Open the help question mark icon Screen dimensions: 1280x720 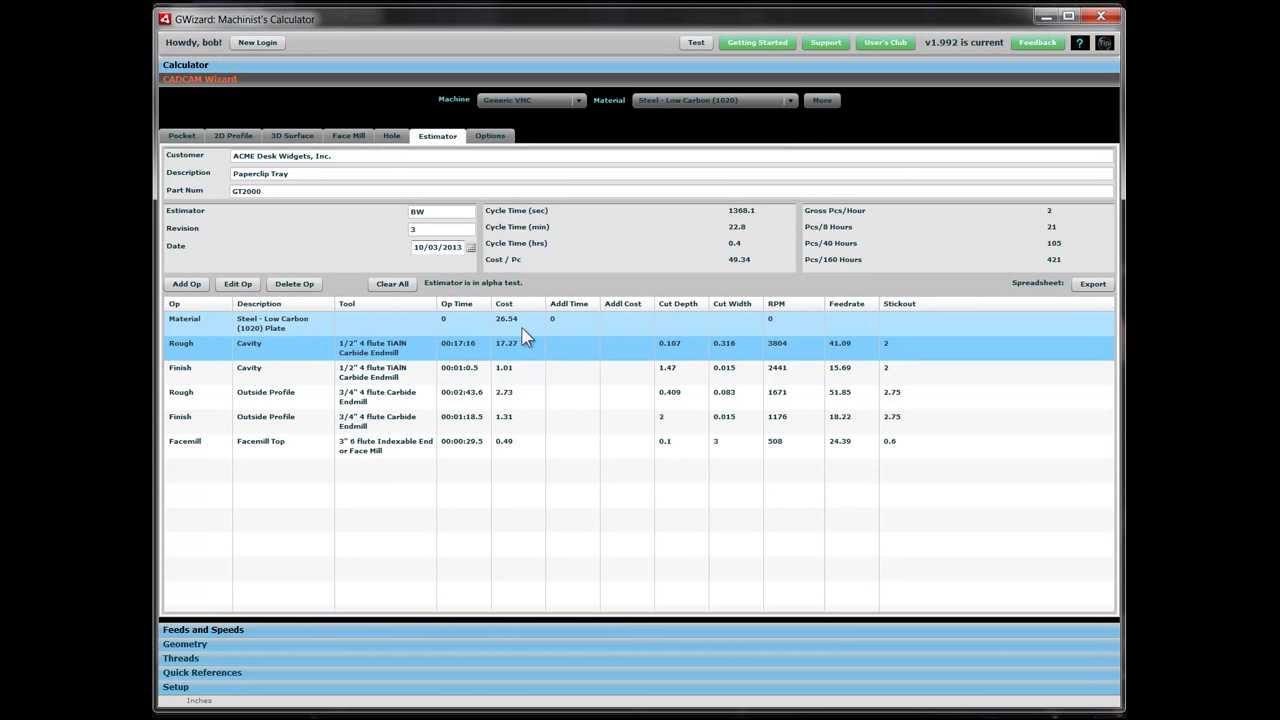tap(1080, 43)
